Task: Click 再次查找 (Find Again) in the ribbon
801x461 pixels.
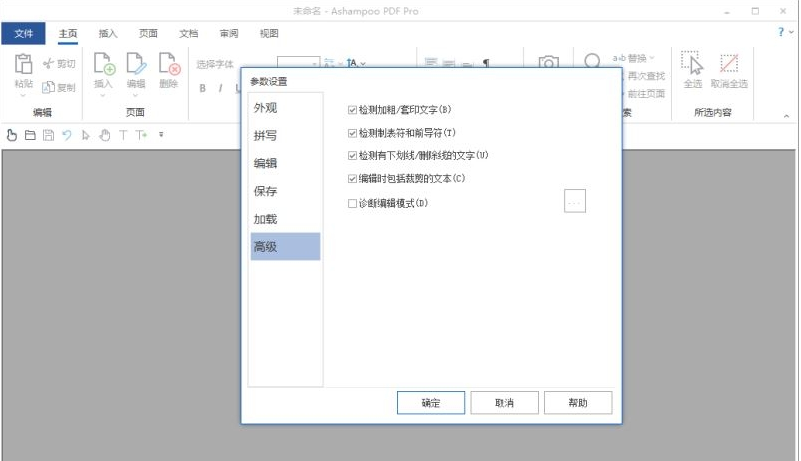Action: [646, 76]
